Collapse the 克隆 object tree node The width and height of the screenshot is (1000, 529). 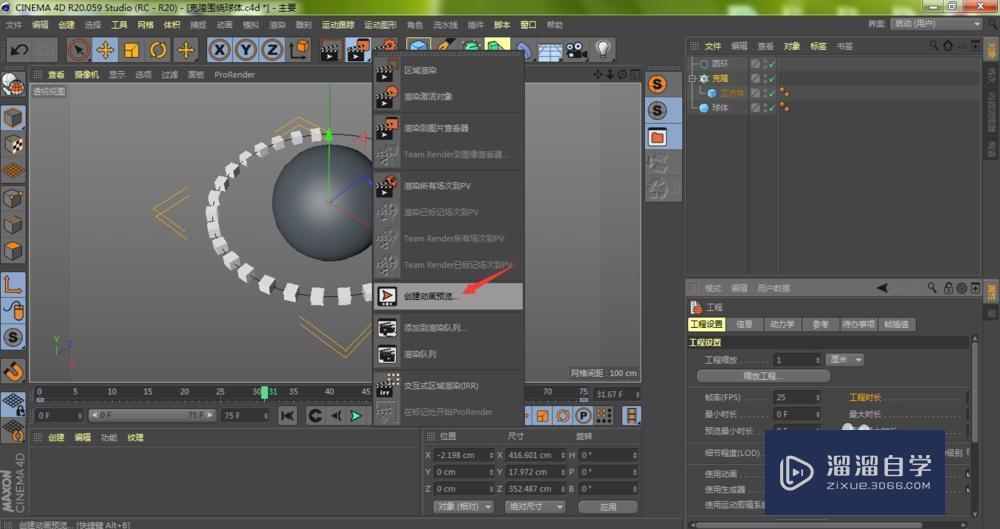(x=693, y=78)
